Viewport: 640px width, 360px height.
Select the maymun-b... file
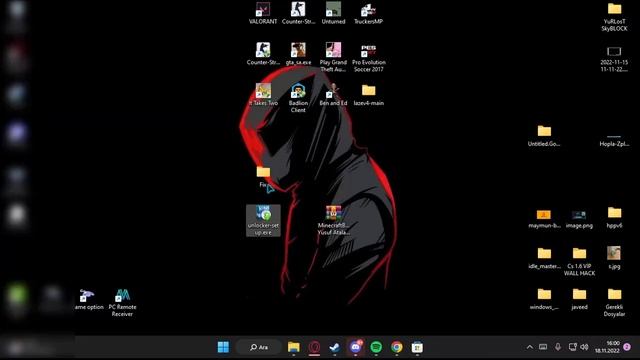pyautogui.click(x=544, y=218)
